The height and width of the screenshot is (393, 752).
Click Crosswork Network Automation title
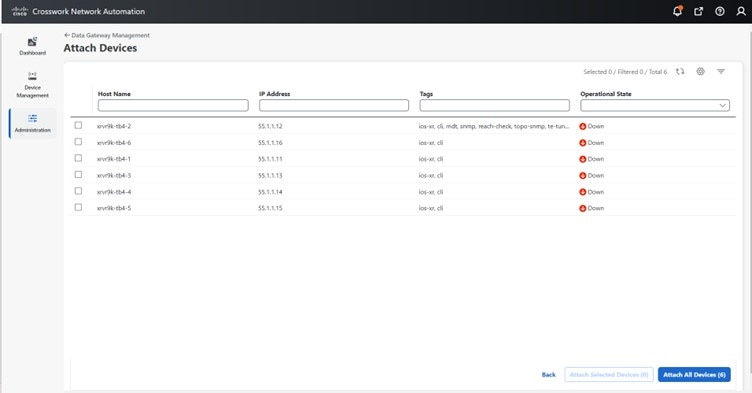pos(89,12)
